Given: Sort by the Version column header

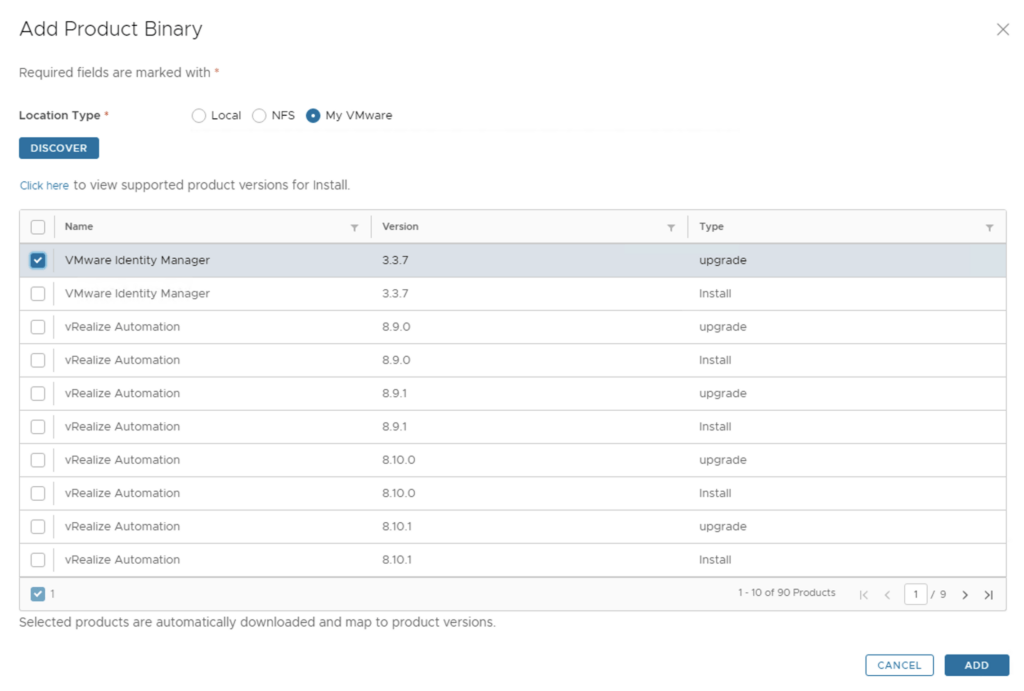Looking at the screenshot, I should click(400, 227).
